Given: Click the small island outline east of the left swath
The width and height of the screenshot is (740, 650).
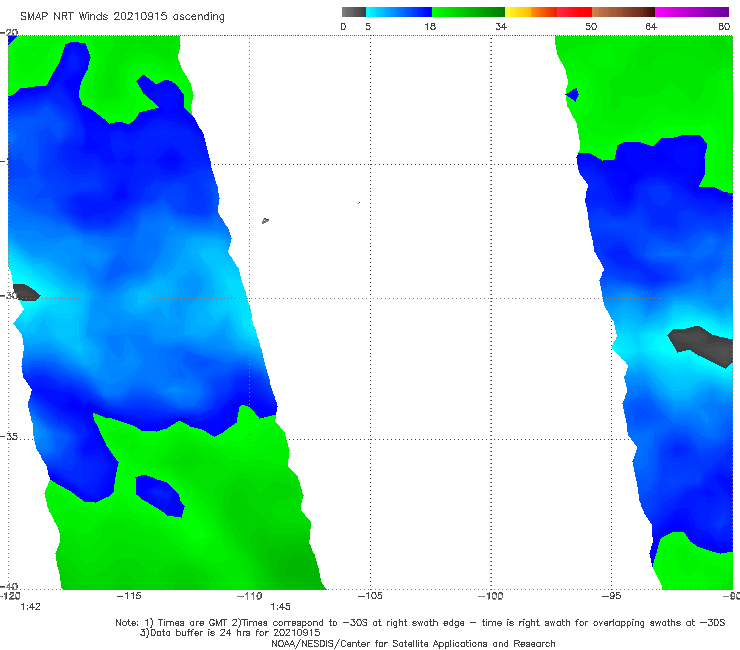Looking at the screenshot, I should click(265, 220).
